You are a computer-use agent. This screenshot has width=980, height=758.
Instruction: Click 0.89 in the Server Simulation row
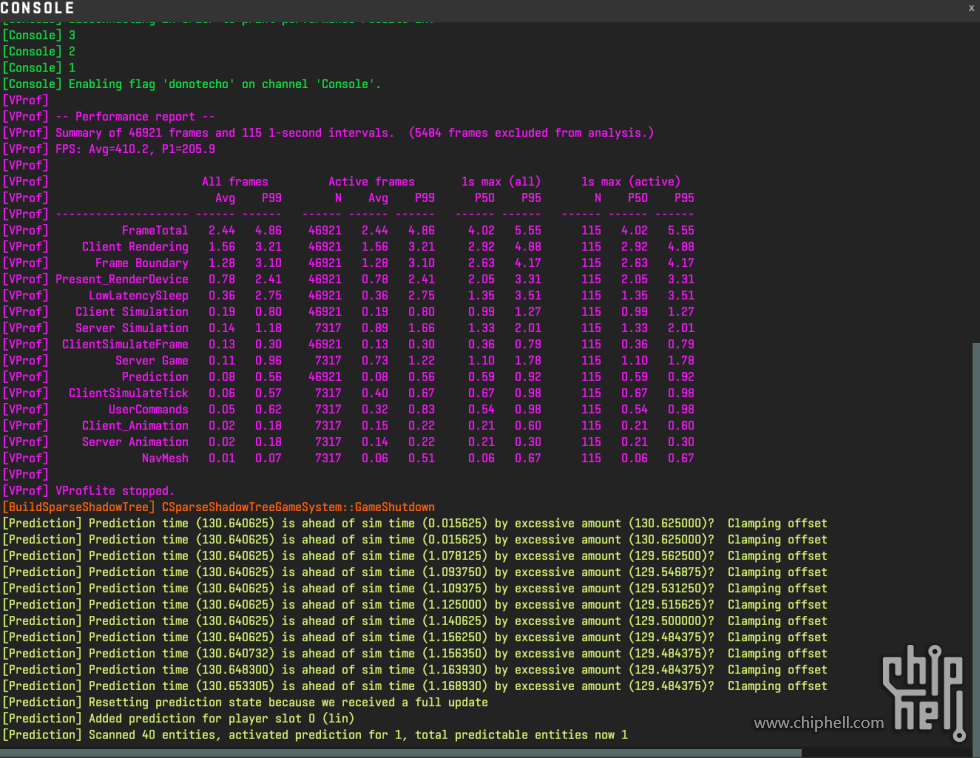point(375,327)
